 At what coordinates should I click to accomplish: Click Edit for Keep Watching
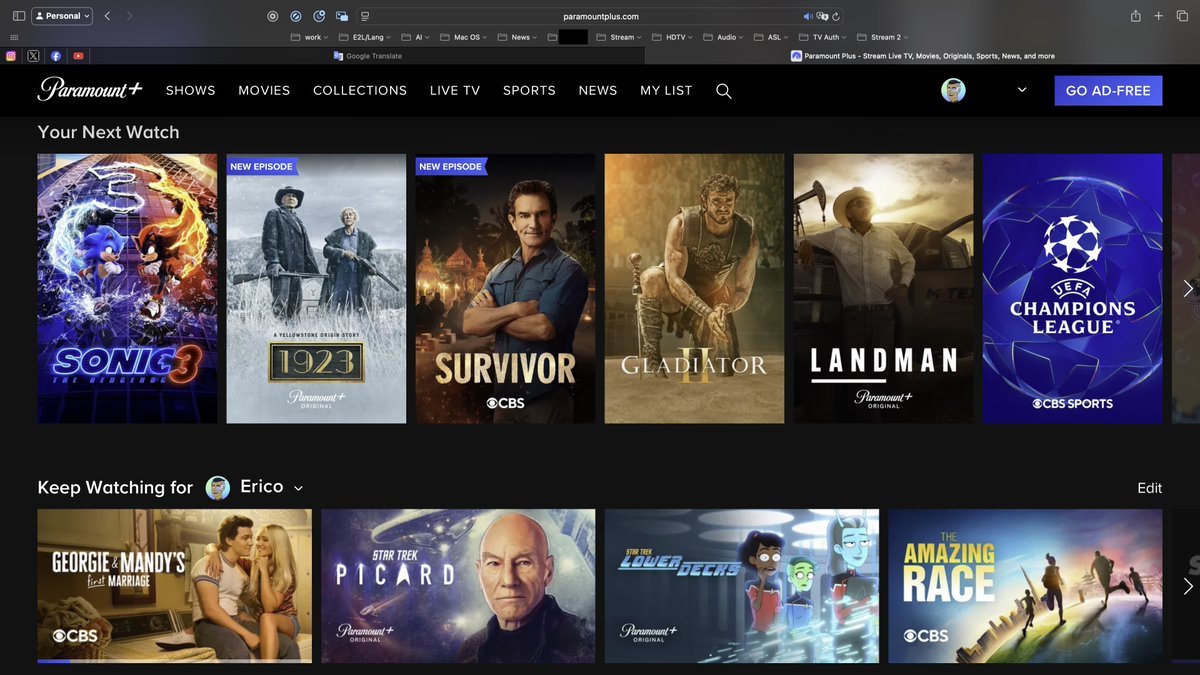[x=1150, y=488]
